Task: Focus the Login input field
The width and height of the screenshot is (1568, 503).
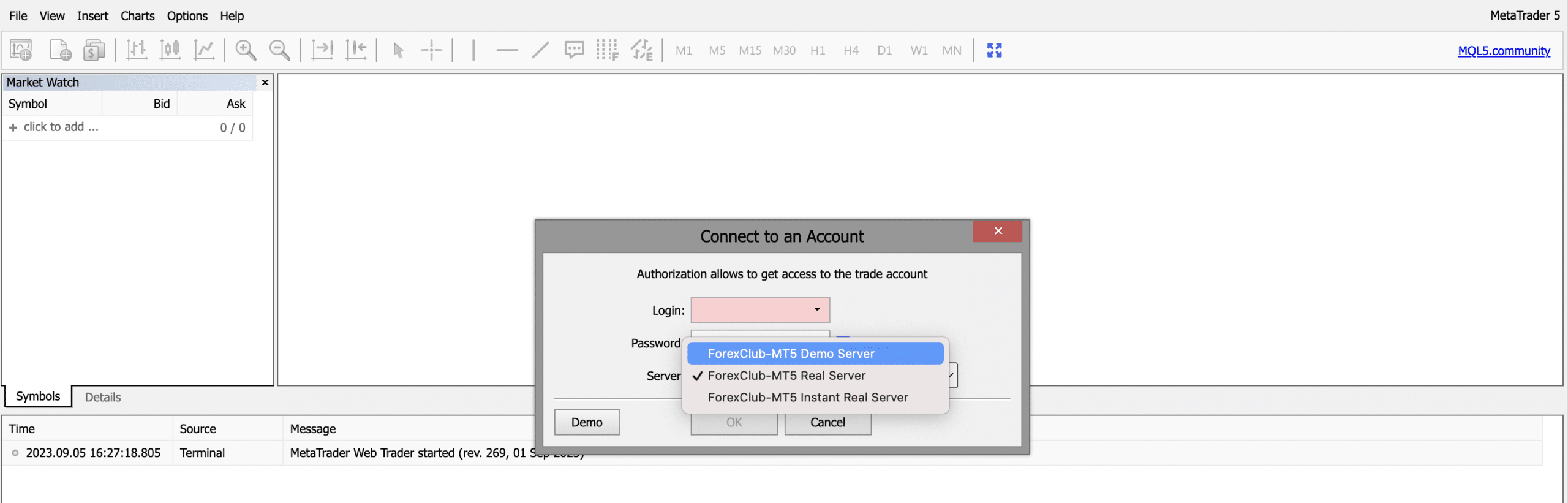Action: (760, 310)
